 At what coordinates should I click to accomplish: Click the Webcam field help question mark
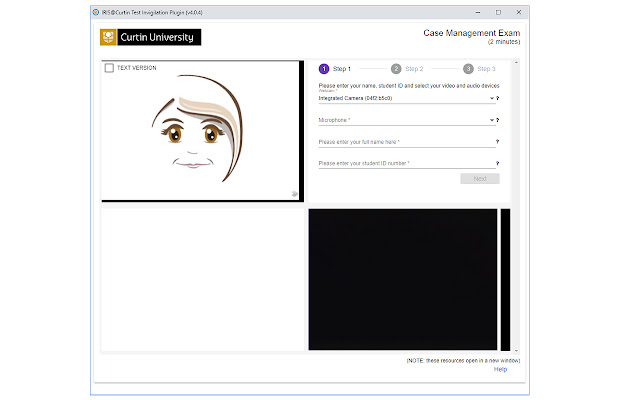498,99
